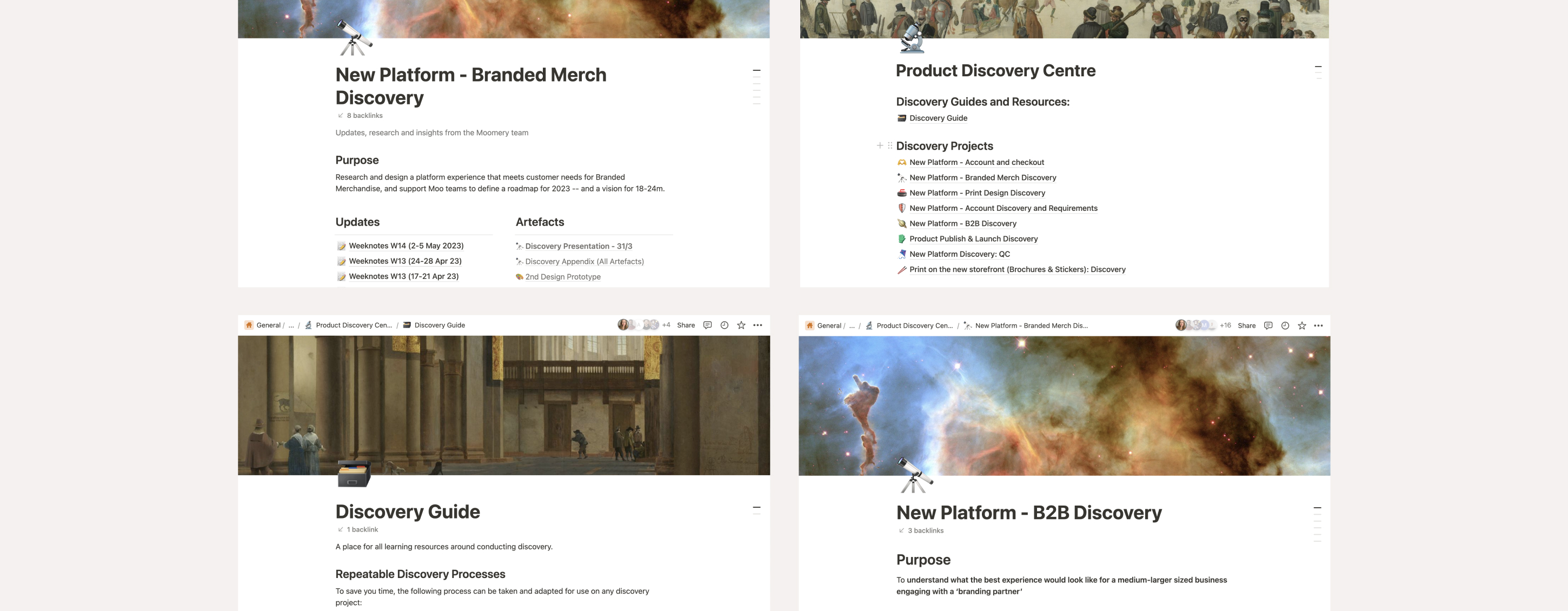Image resolution: width=1568 pixels, height=611 pixels.
Task: Click the 'Product Discovery Centre' page title
Action: pyautogui.click(x=996, y=71)
